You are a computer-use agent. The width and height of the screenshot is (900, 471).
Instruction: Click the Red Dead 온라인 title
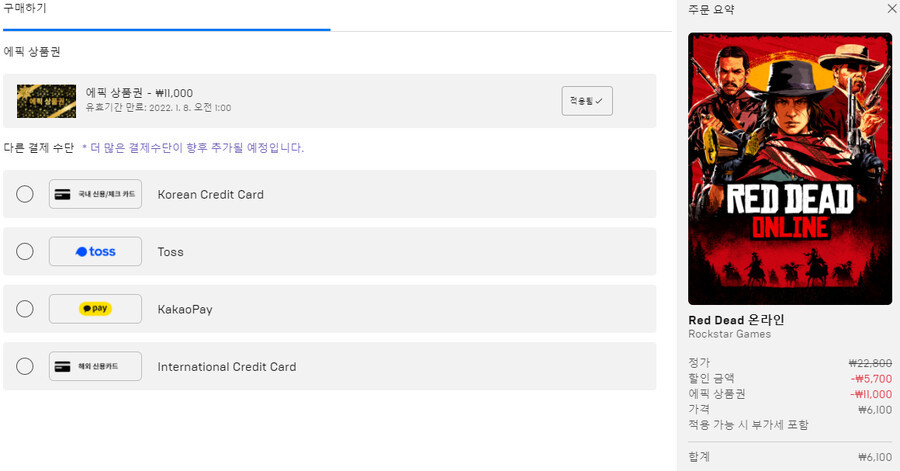click(x=736, y=320)
